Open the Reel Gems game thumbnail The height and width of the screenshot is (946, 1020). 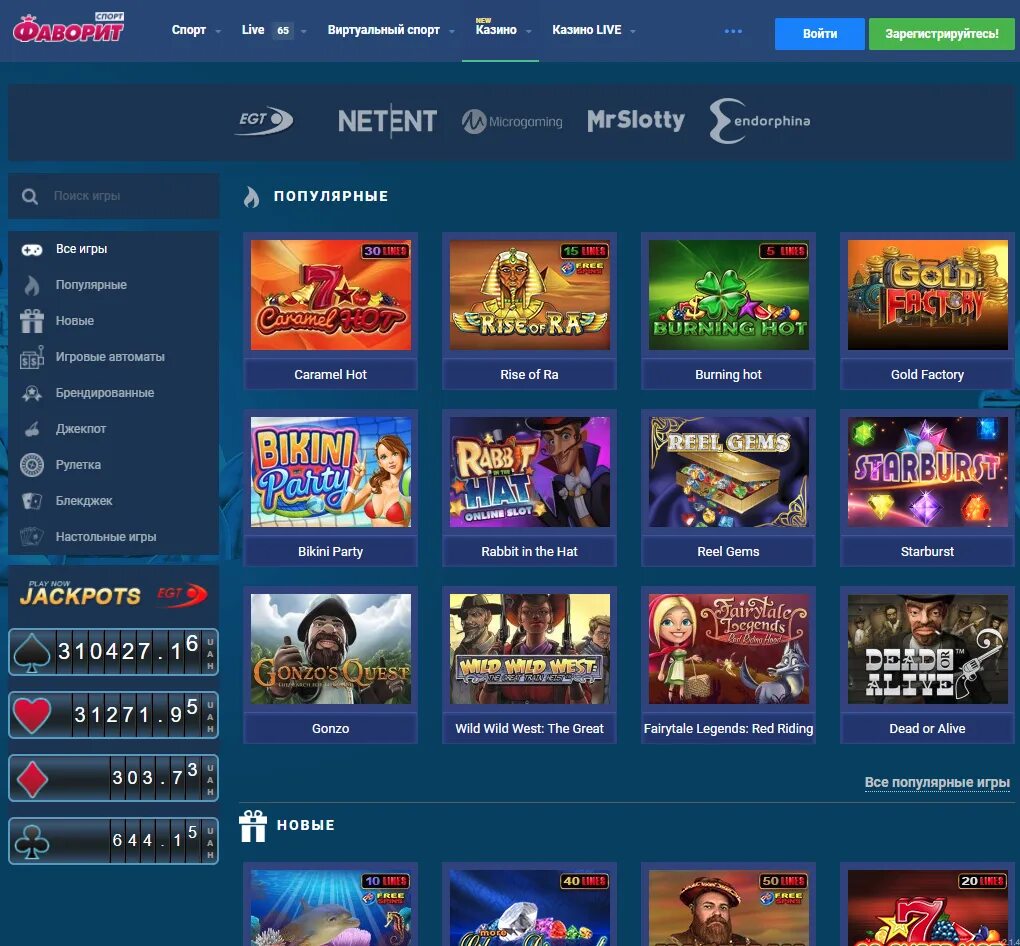729,472
